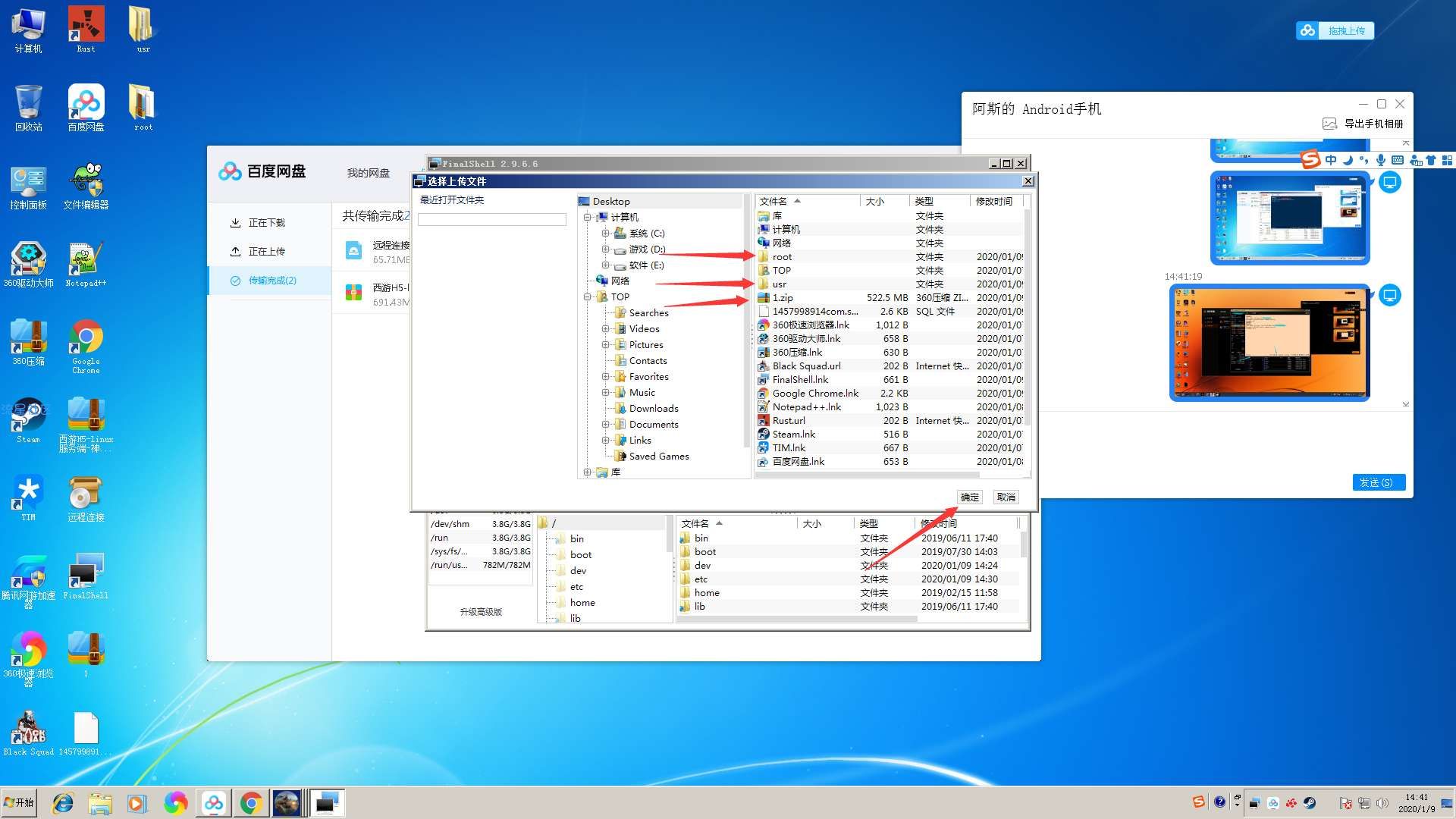This screenshot has width=1456, height=819.
Task: Expand 软件 (E:) drive node
Action: pos(605,265)
